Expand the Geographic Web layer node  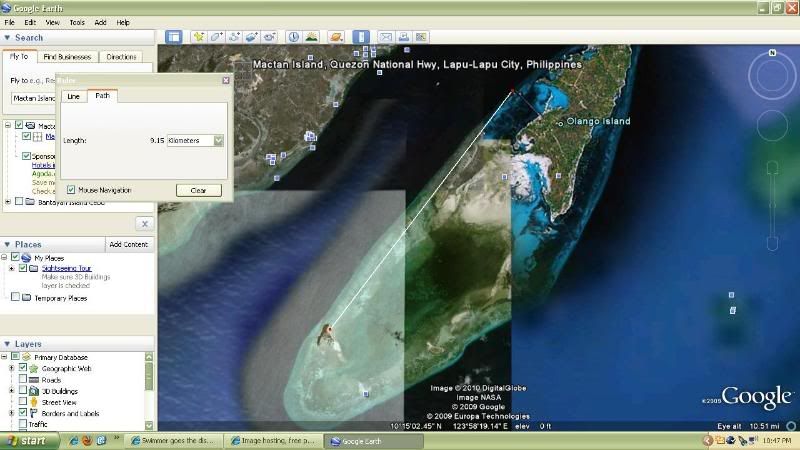[x=11, y=368]
